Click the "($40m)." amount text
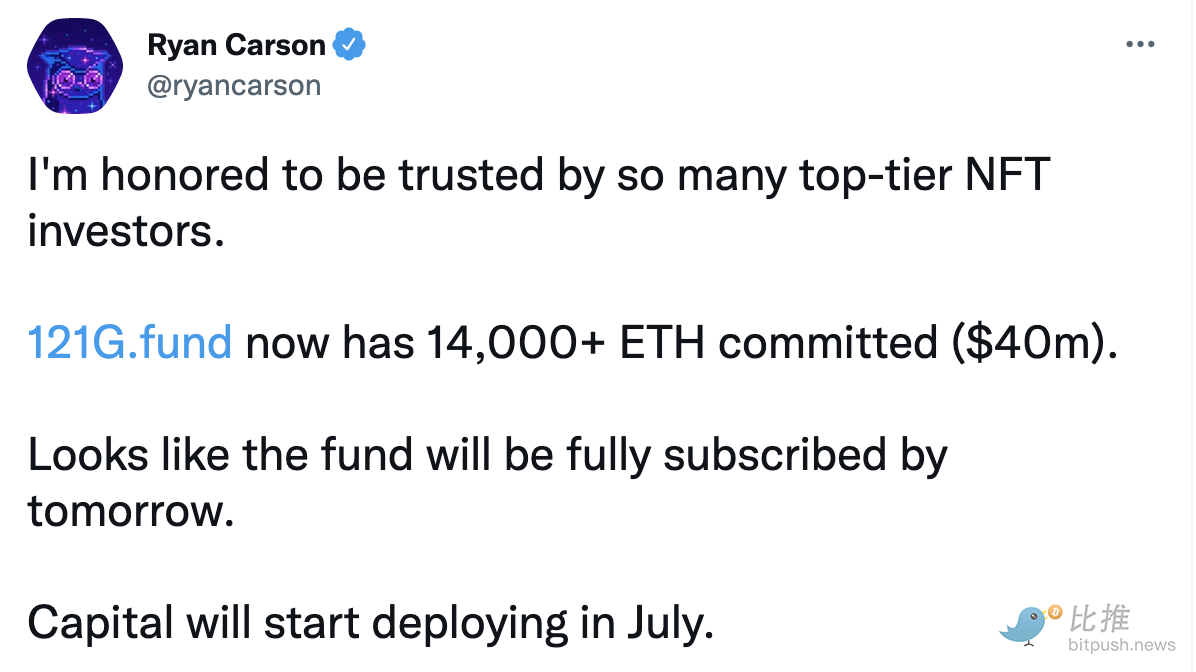1196x672 pixels. pos(1034,342)
